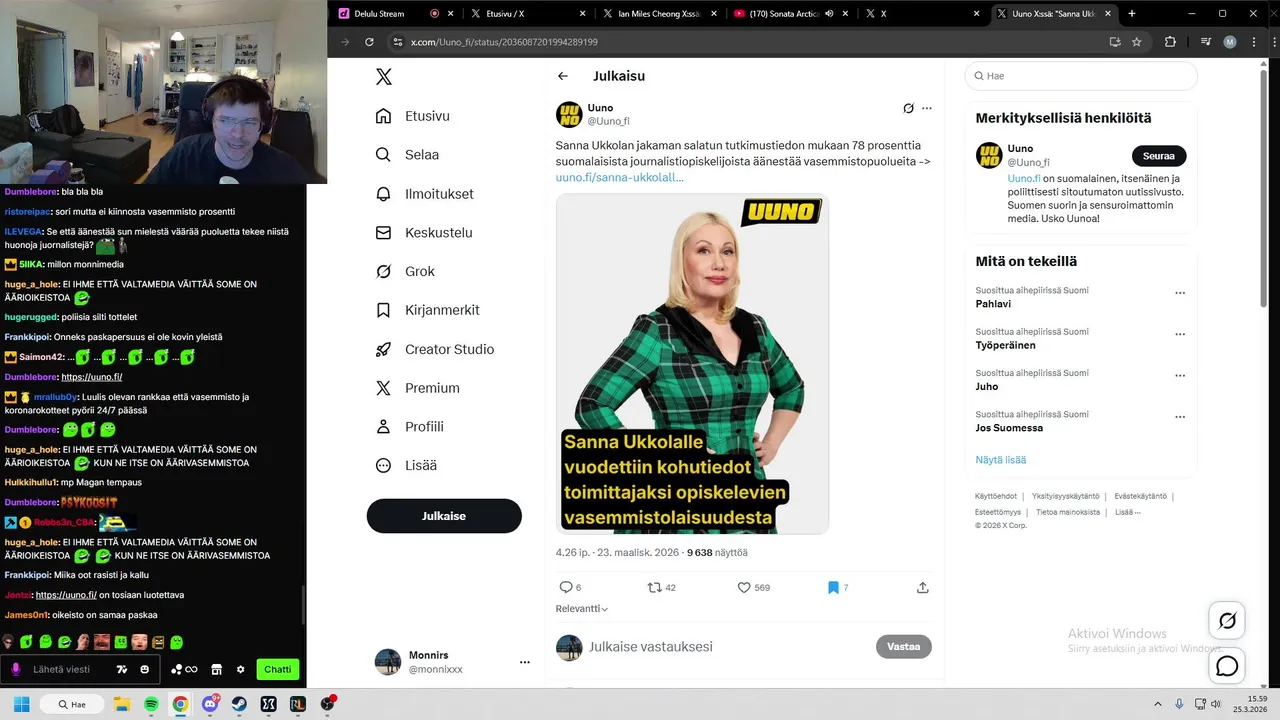
Task: Open Profiili profile page
Action: click(409, 427)
